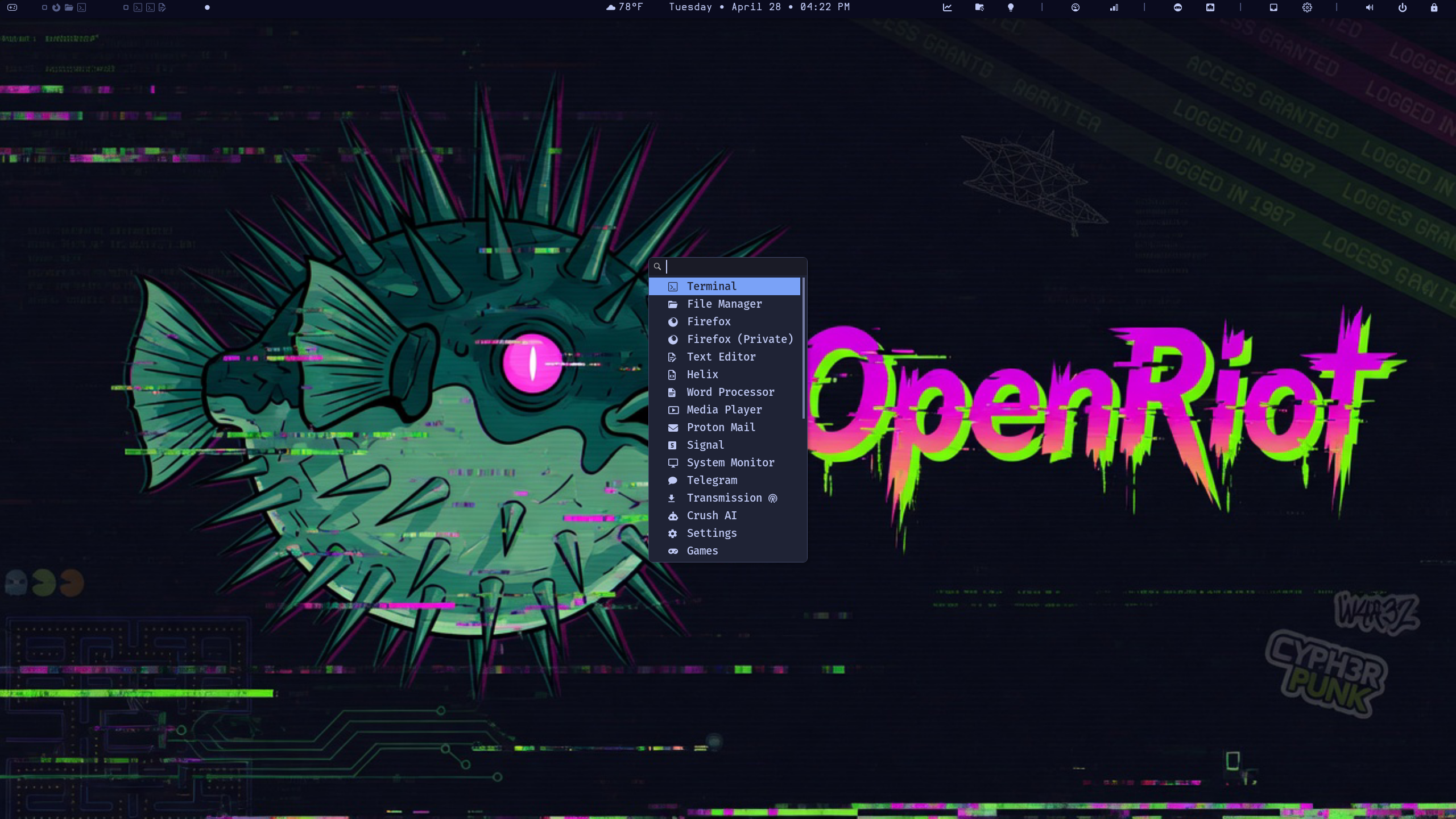Click the launcher menu scrollbar
The height and width of the screenshot is (819, 1456).
804,348
